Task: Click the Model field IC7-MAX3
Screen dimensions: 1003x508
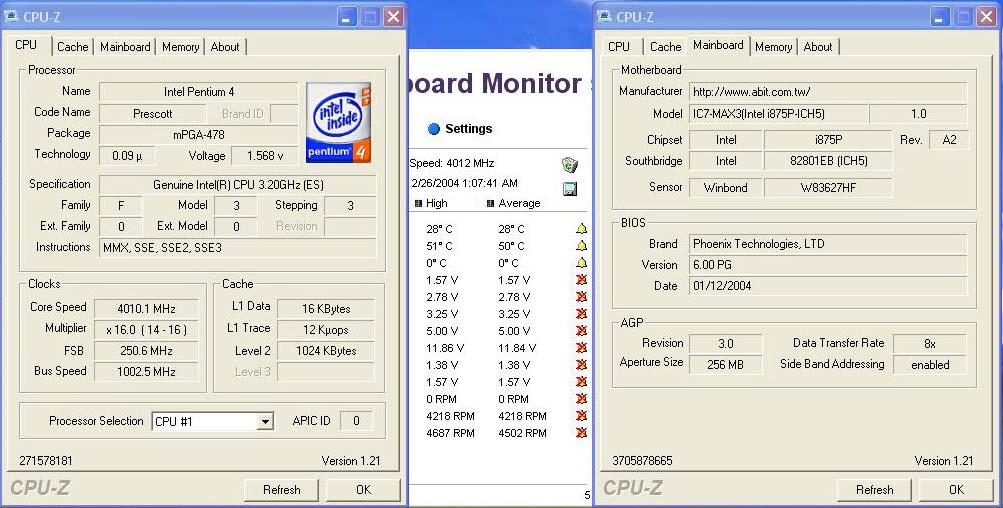Action: click(778, 114)
